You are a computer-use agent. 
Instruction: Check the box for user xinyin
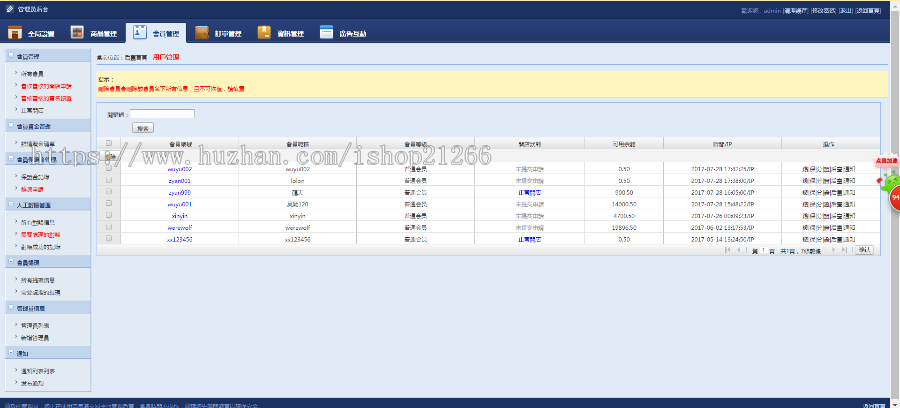point(109,215)
